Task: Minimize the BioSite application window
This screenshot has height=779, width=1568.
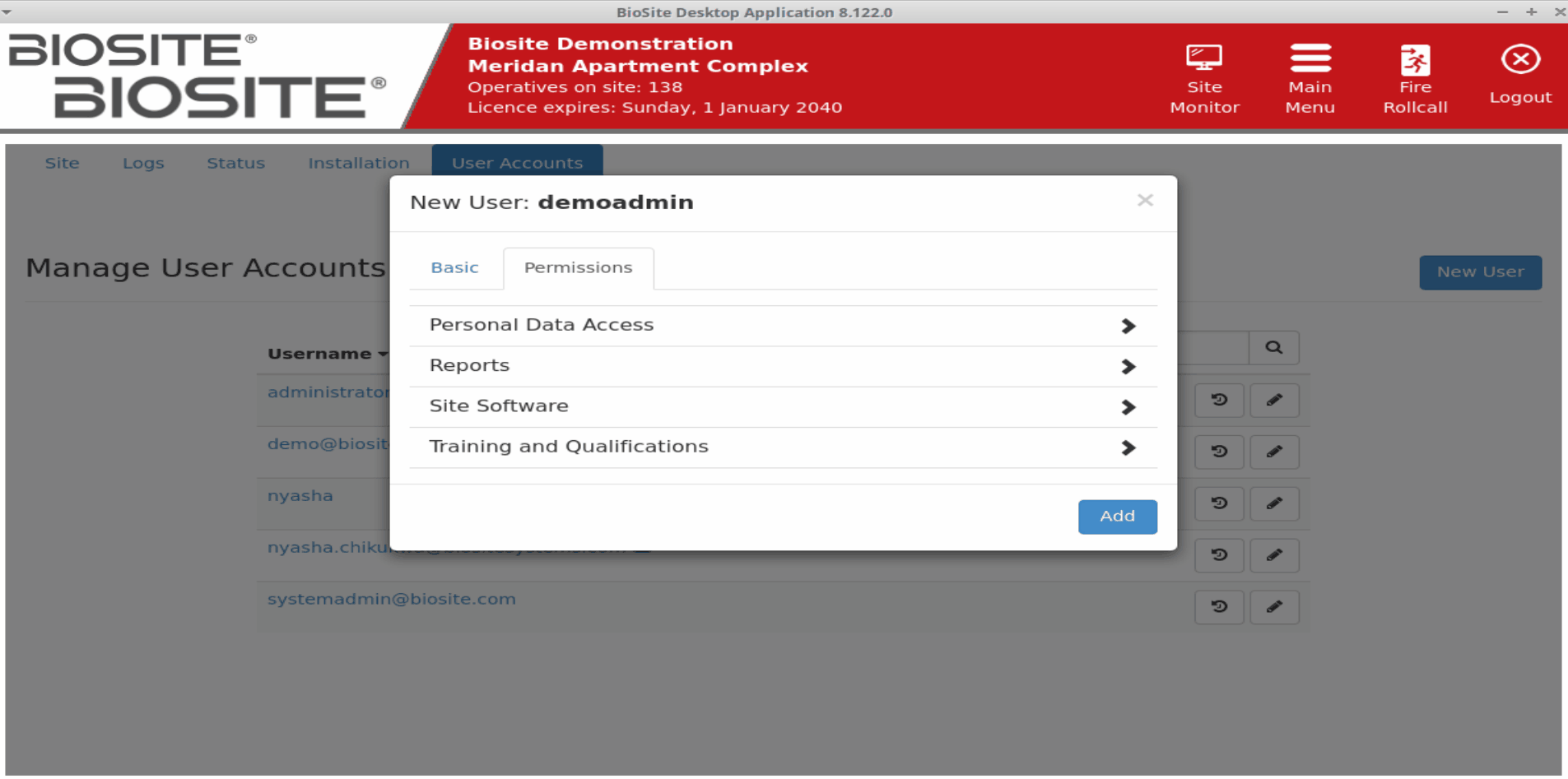Action: [x=1502, y=12]
